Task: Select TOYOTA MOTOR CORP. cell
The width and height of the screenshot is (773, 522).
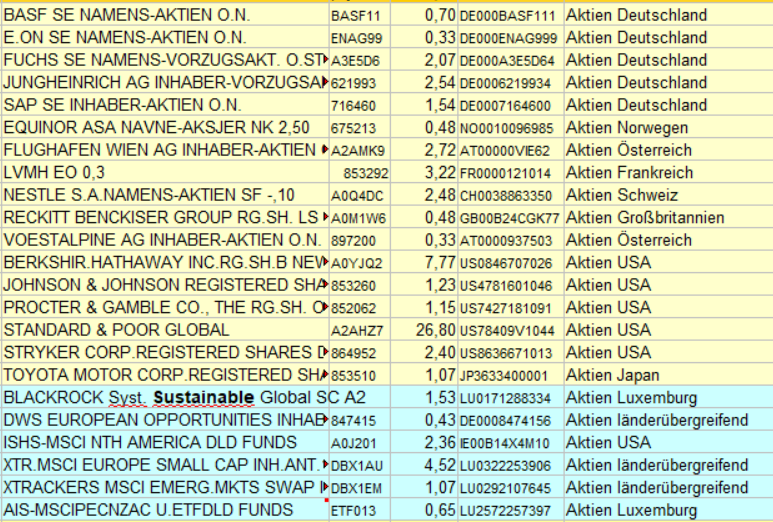Action: coord(165,375)
